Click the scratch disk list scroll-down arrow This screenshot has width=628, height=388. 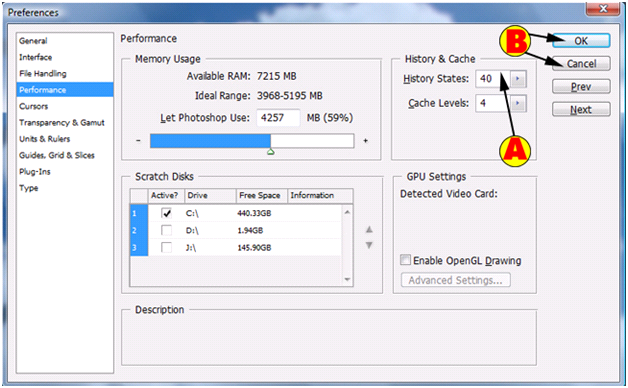[x=347, y=279]
